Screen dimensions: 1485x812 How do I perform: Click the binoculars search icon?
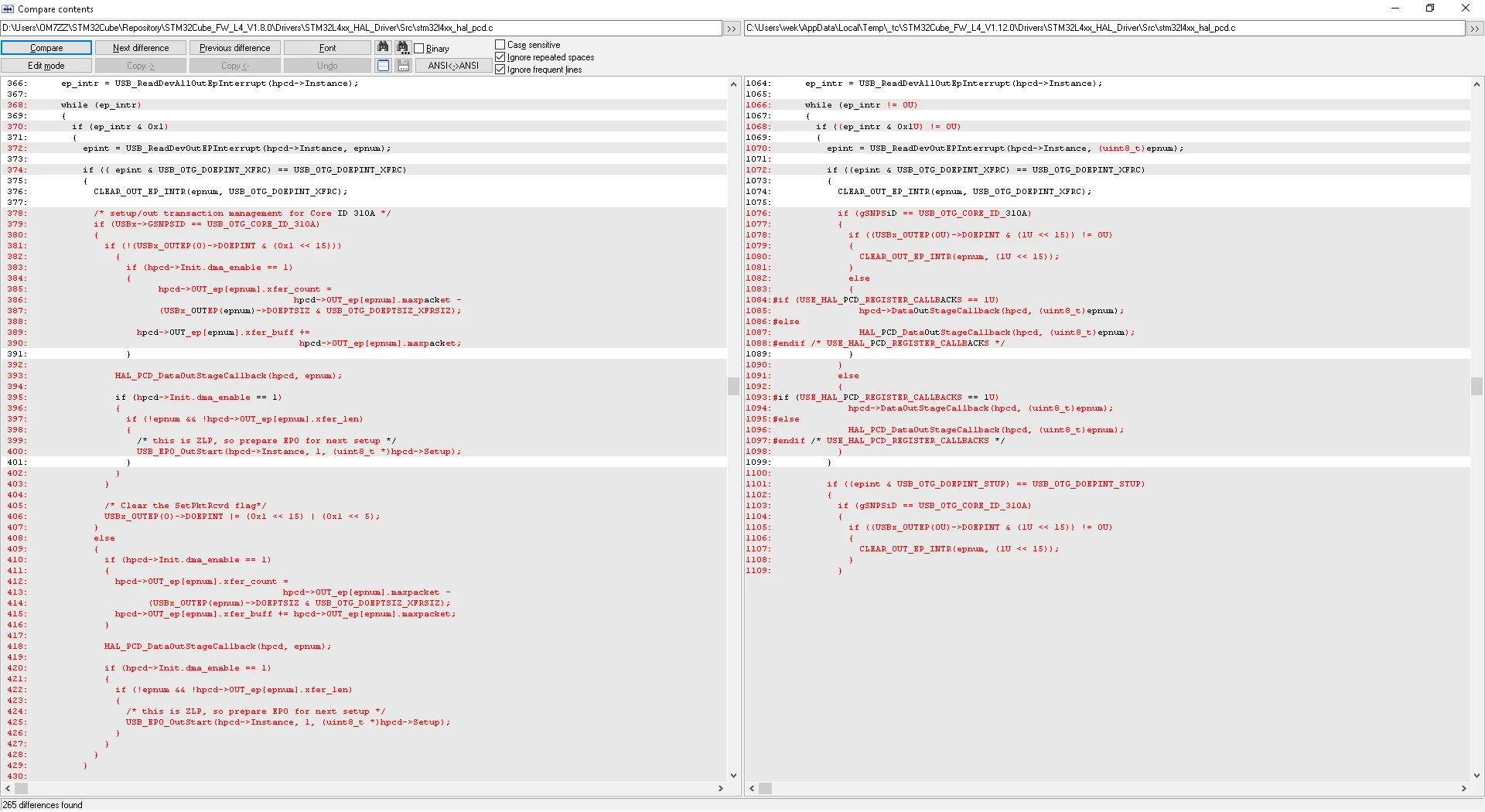(x=383, y=47)
